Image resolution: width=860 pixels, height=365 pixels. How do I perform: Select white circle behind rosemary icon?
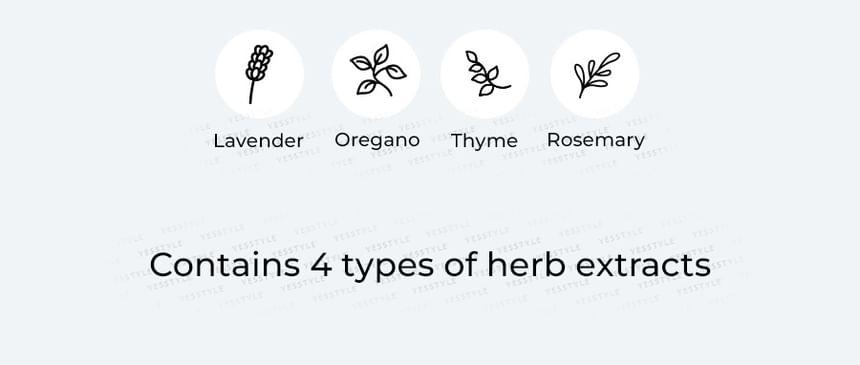(595, 74)
